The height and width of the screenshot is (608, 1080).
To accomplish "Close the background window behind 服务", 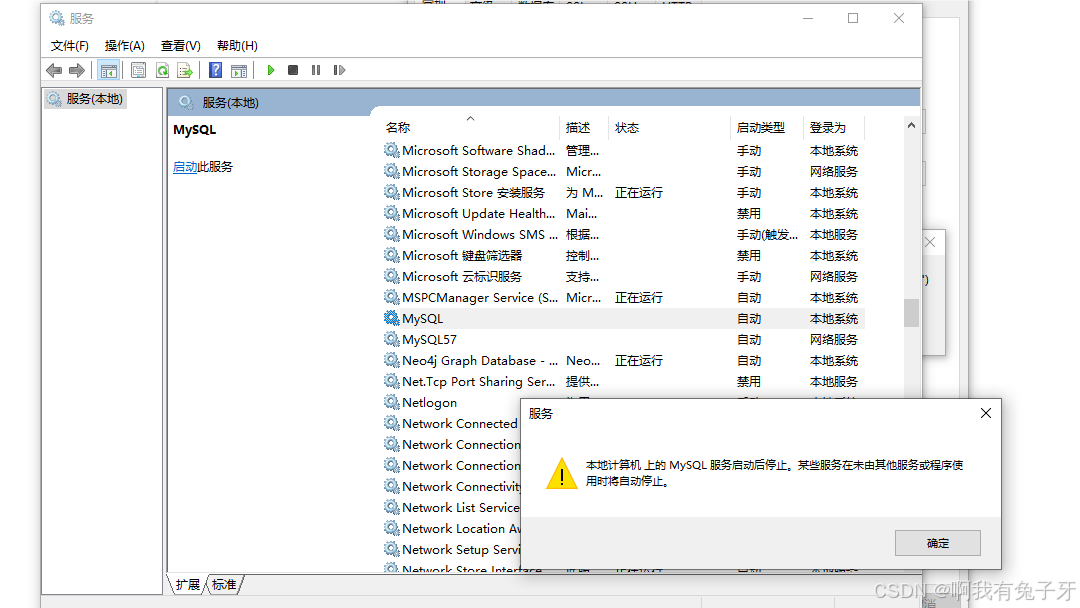I will click(930, 242).
